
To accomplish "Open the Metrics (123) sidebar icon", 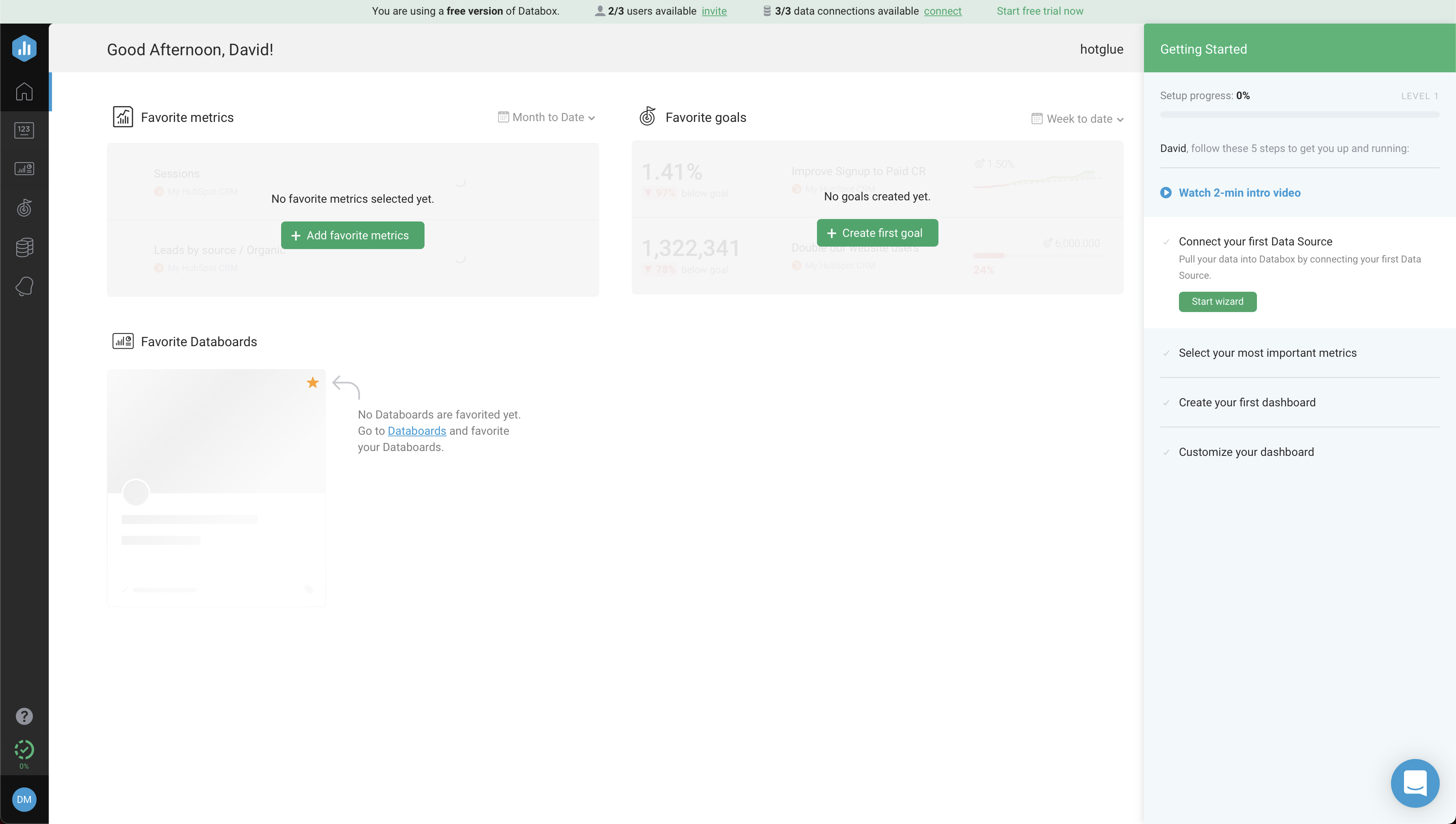I will (24, 130).
